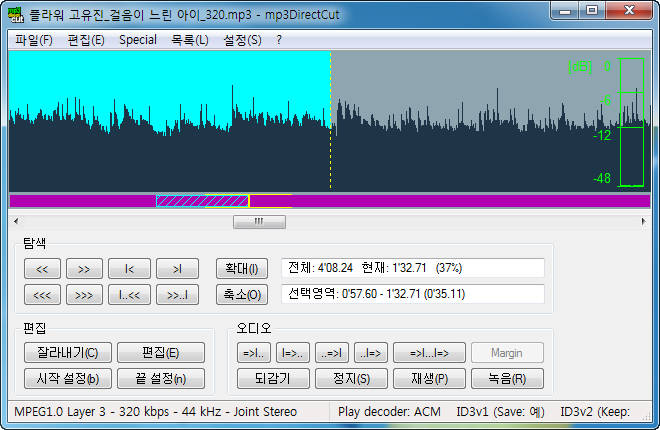Jump to start with the |< button
The image size is (660, 430).
pyautogui.click(x=130, y=269)
